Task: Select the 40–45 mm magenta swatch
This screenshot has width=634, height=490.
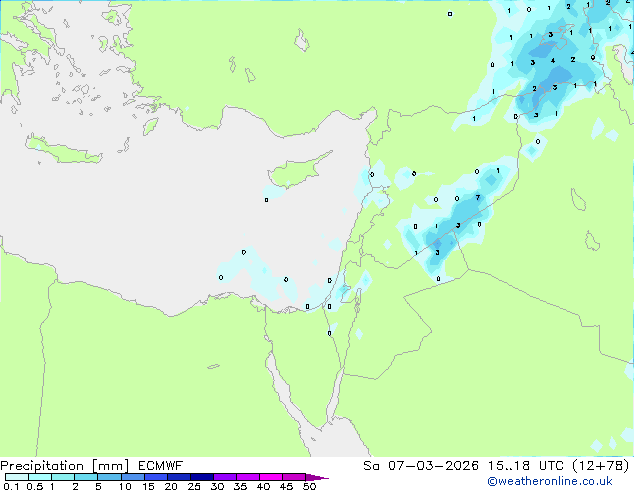Action: (x=271, y=477)
